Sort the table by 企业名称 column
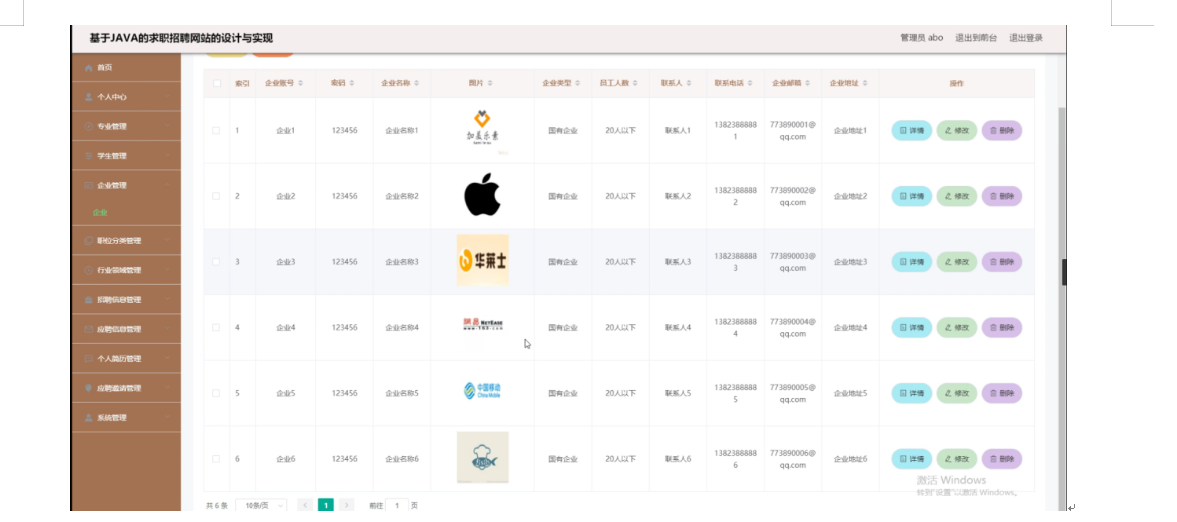 [x=417, y=83]
